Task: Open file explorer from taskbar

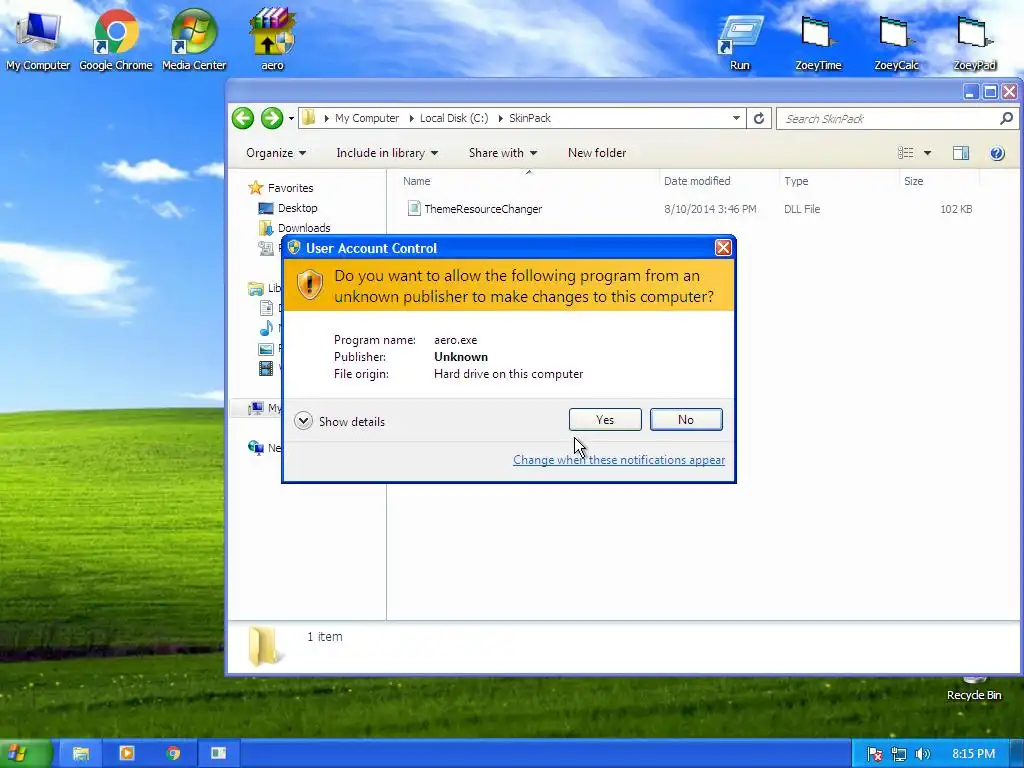Action: [x=81, y=754]
